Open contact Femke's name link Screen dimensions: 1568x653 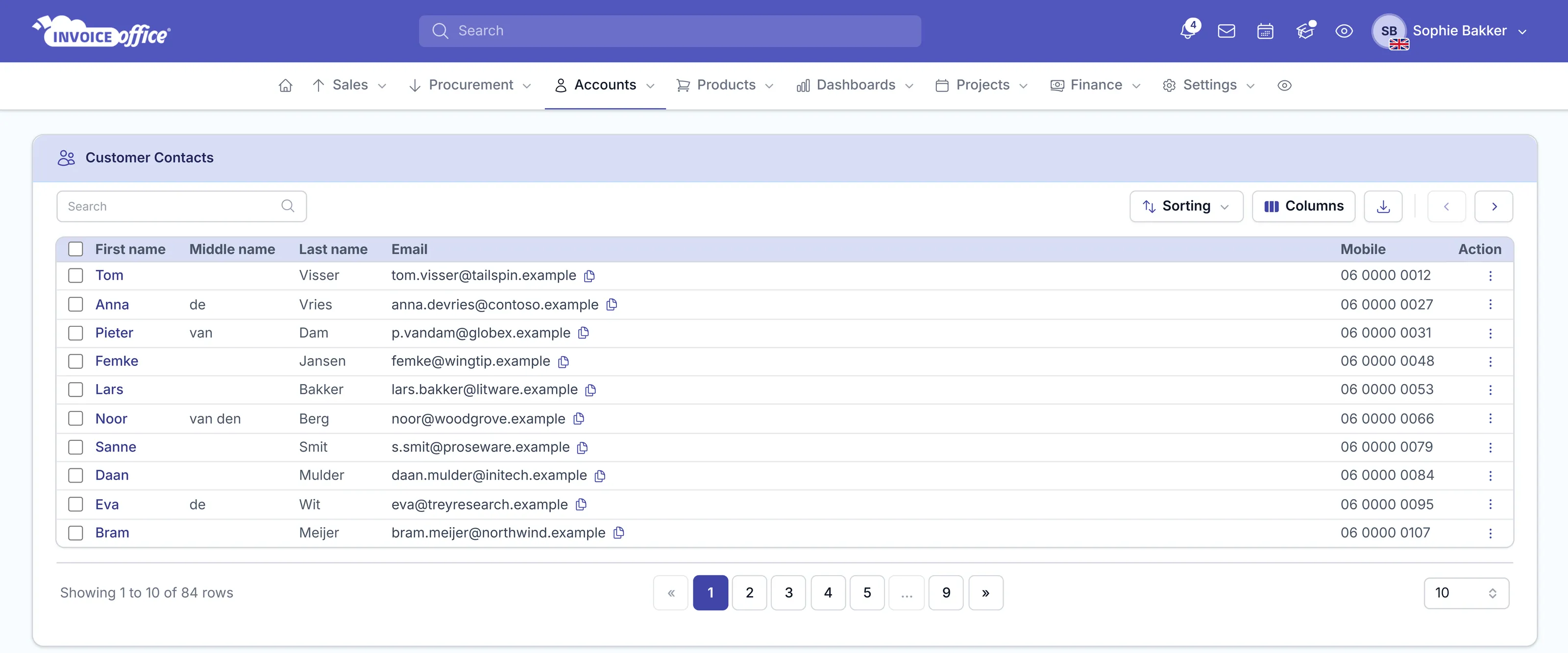[117, 362]
